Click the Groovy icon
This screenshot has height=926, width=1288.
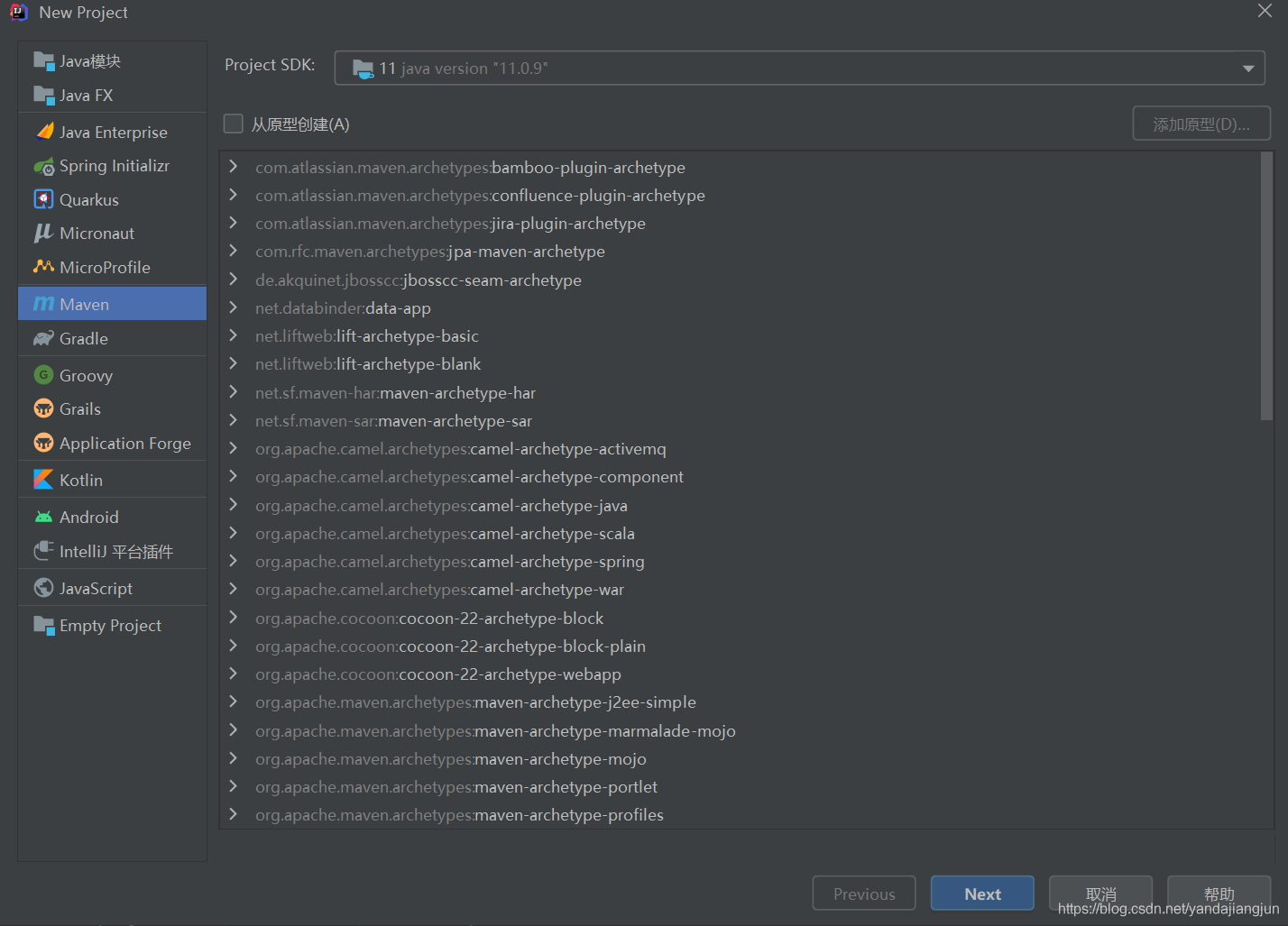click(43, 375)
